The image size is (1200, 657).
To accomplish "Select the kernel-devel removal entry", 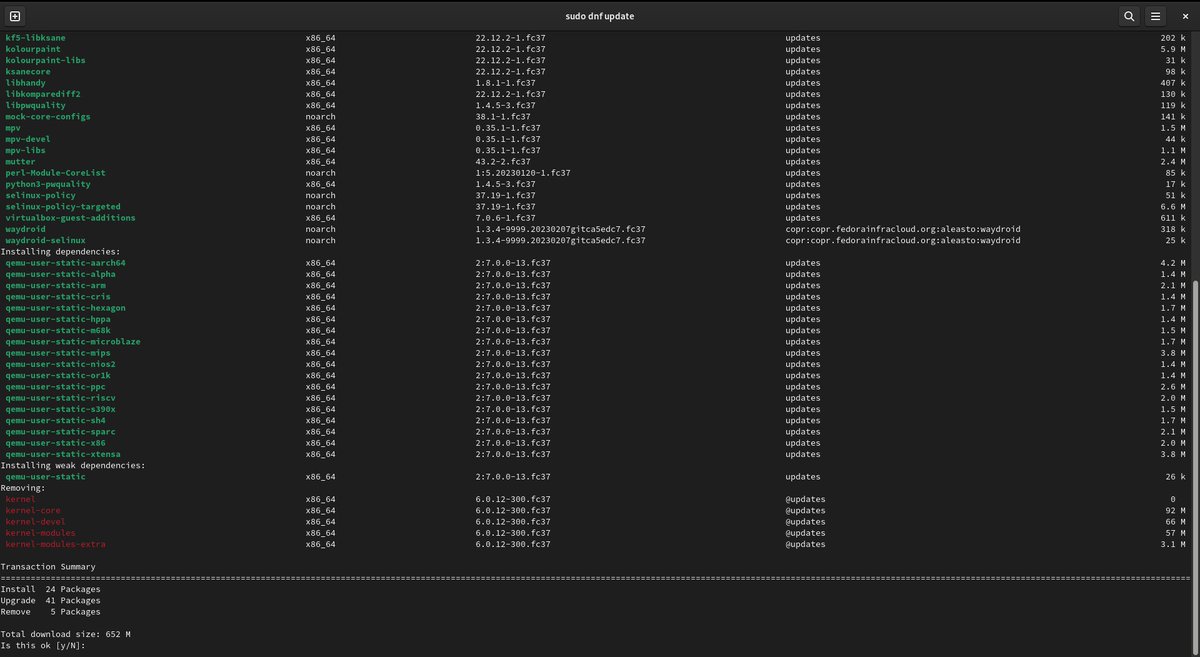I will pyautogui.click(x=36, y=522).
